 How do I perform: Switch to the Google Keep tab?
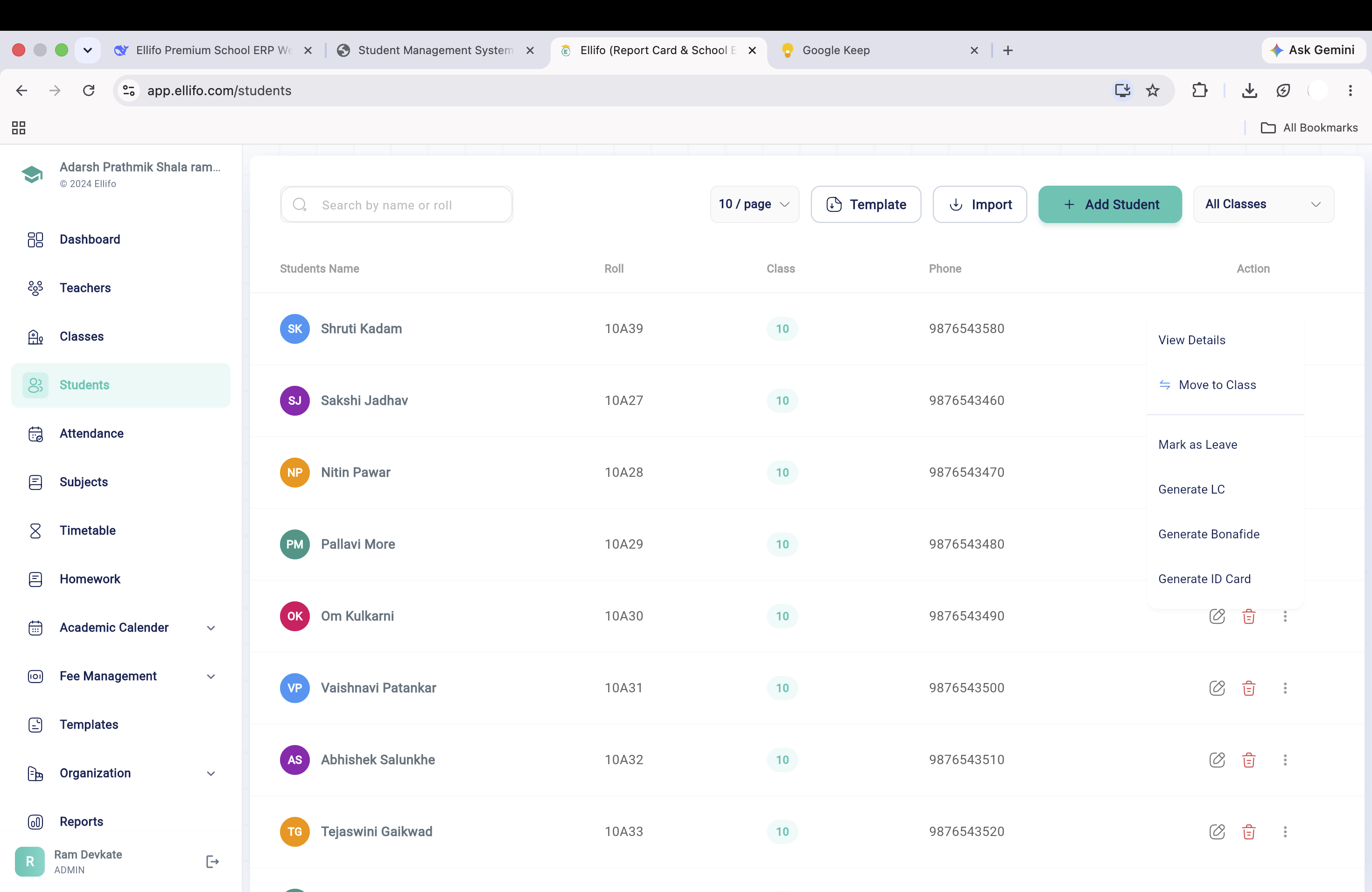(x=879, y=50)
